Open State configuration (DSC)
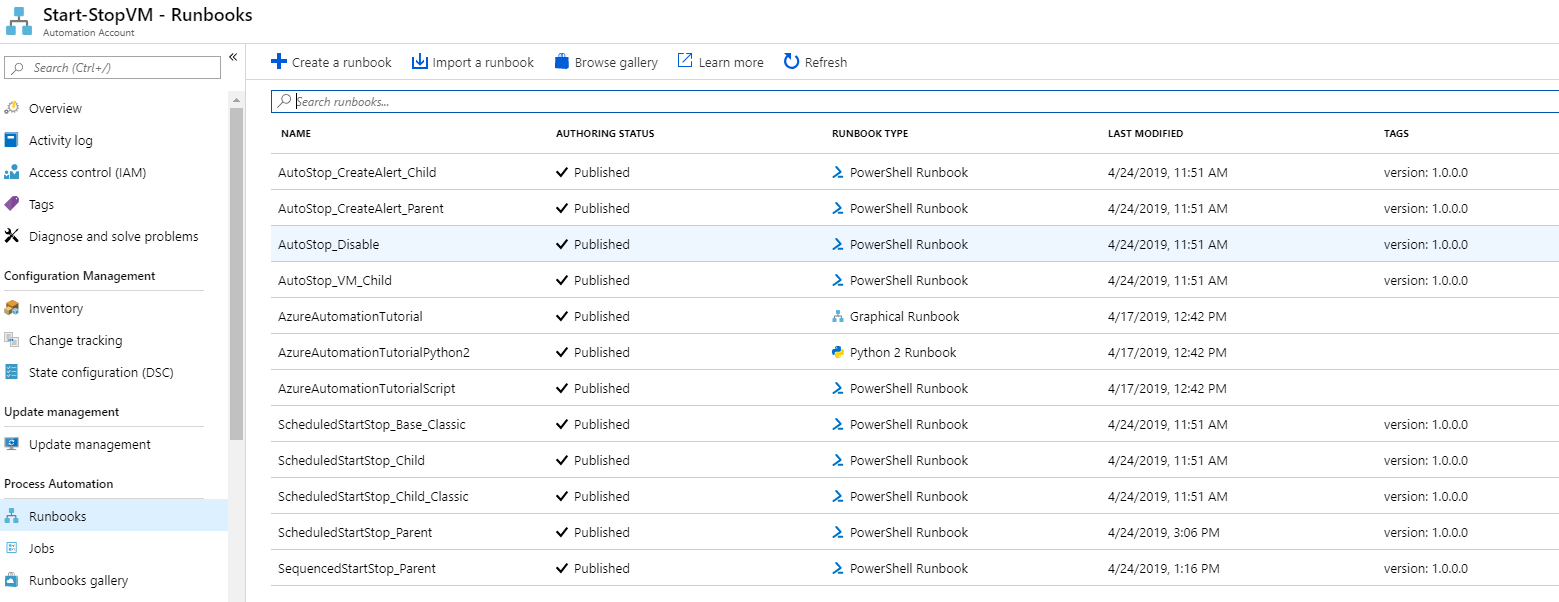This screenshot has height=602, width=1559. tap(100, 372)
